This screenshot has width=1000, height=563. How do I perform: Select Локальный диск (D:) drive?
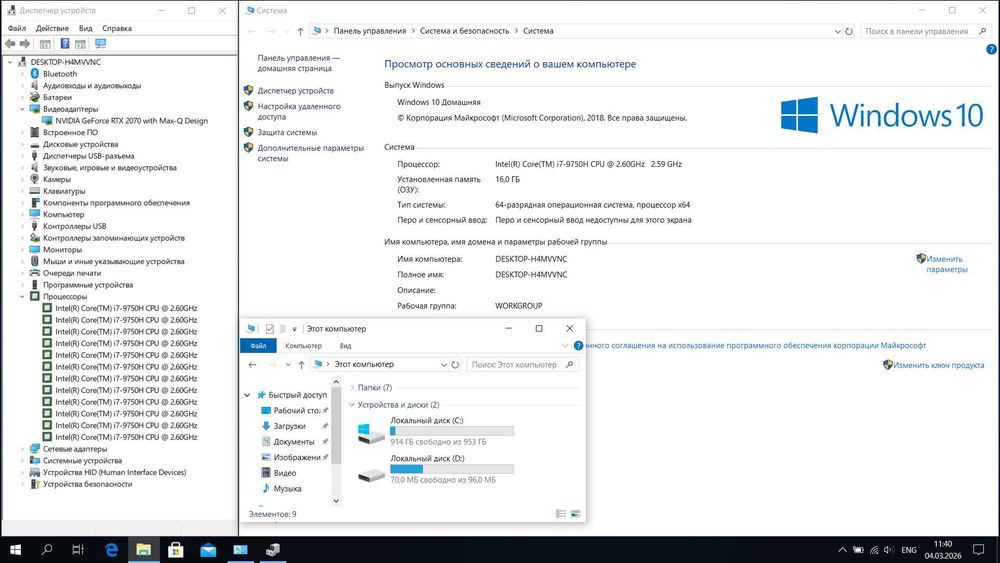[x=436, y=469]
